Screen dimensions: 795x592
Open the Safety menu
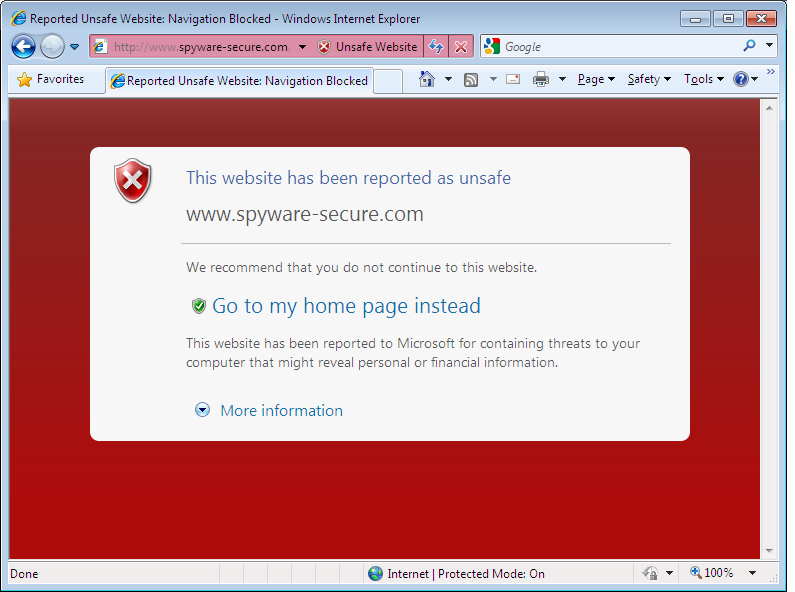click(649, 79)
